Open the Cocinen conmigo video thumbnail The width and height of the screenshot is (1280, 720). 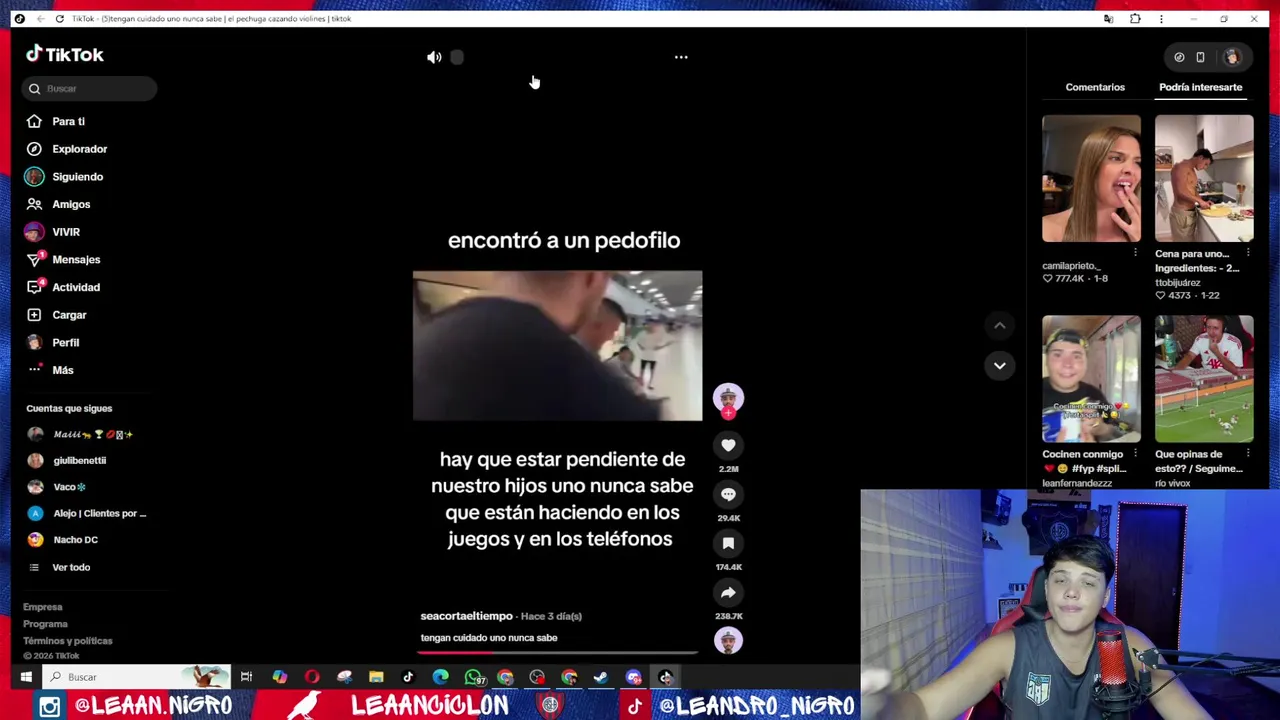[1091, 379]
